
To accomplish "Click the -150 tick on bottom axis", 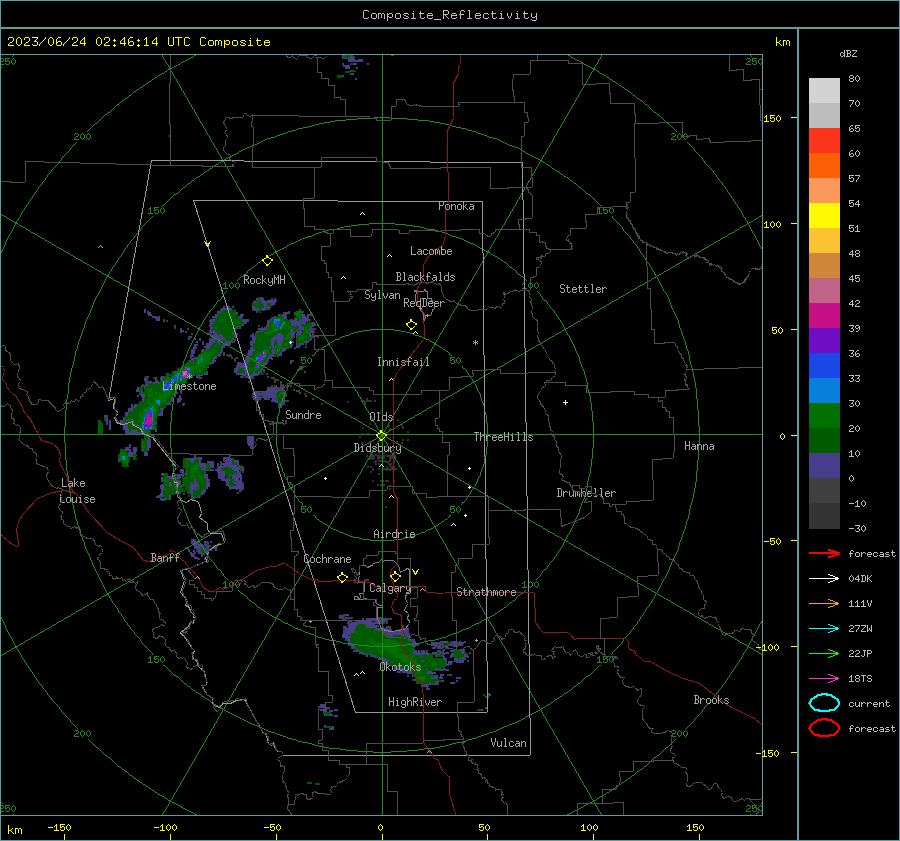I will (59, 828).
